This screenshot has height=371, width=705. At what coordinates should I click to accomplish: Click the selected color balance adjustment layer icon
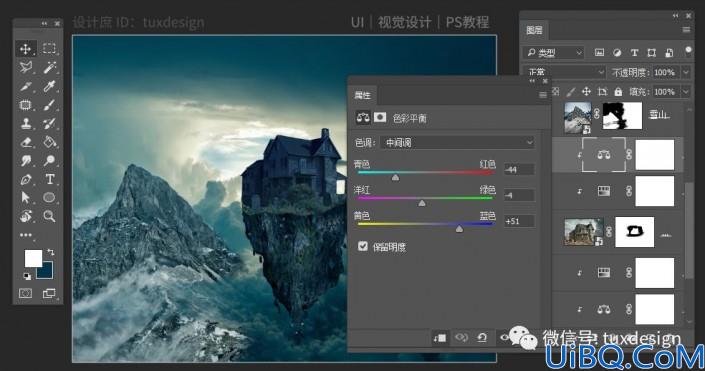(x=603, y=155)
